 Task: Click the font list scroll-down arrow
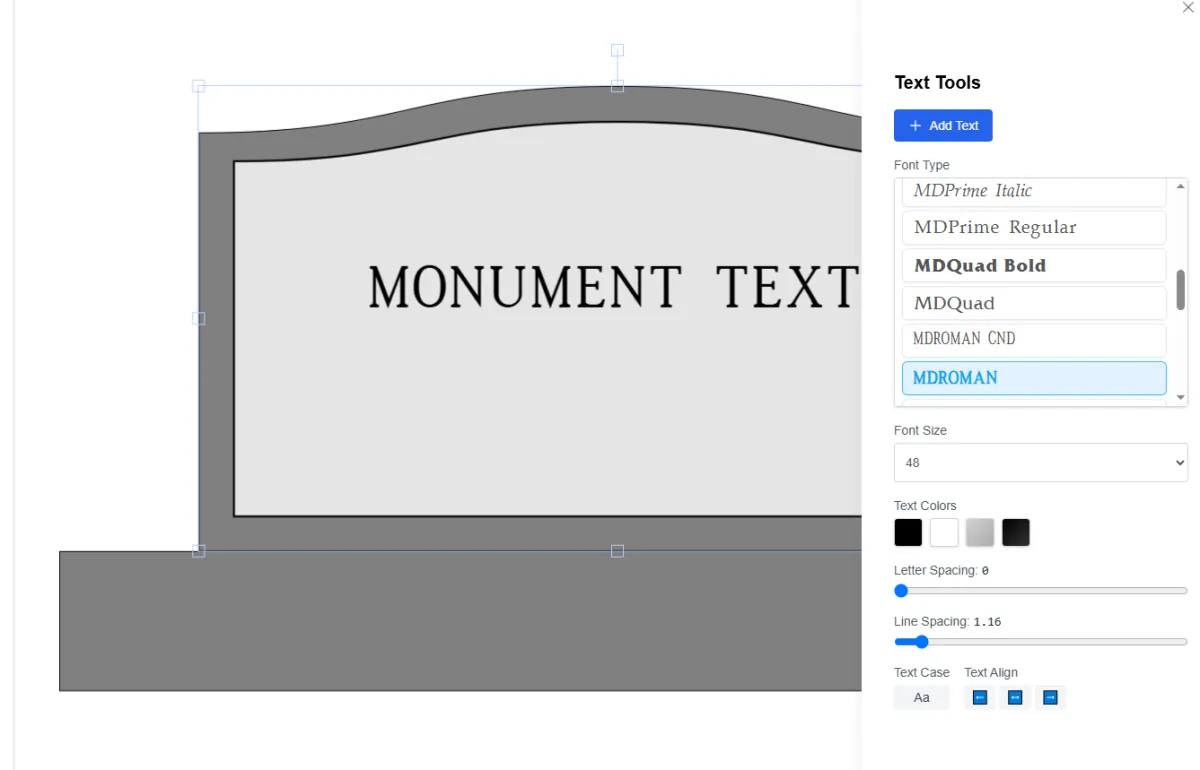(1181, 398)
